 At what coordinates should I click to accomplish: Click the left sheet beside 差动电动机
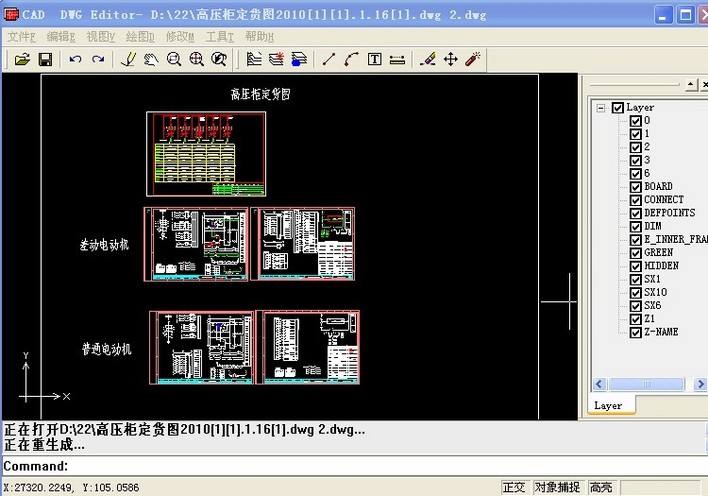(x=196, y=244)
